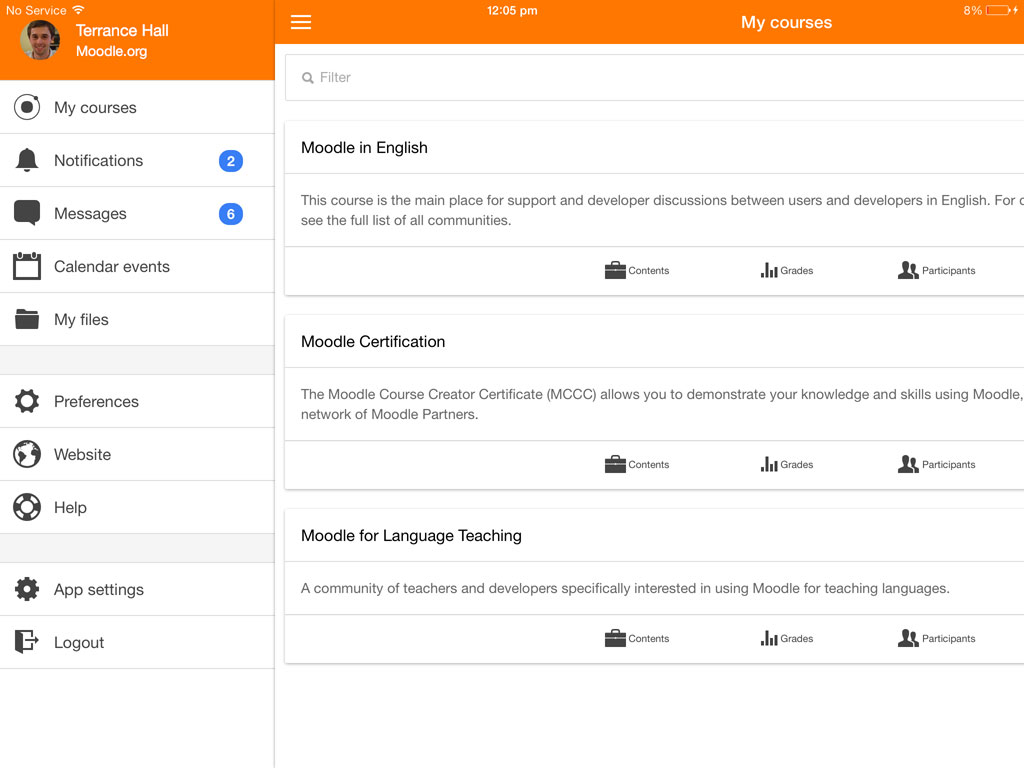The image size is (1024, 768).
Task: Open My files section
Action: (137, 319)
